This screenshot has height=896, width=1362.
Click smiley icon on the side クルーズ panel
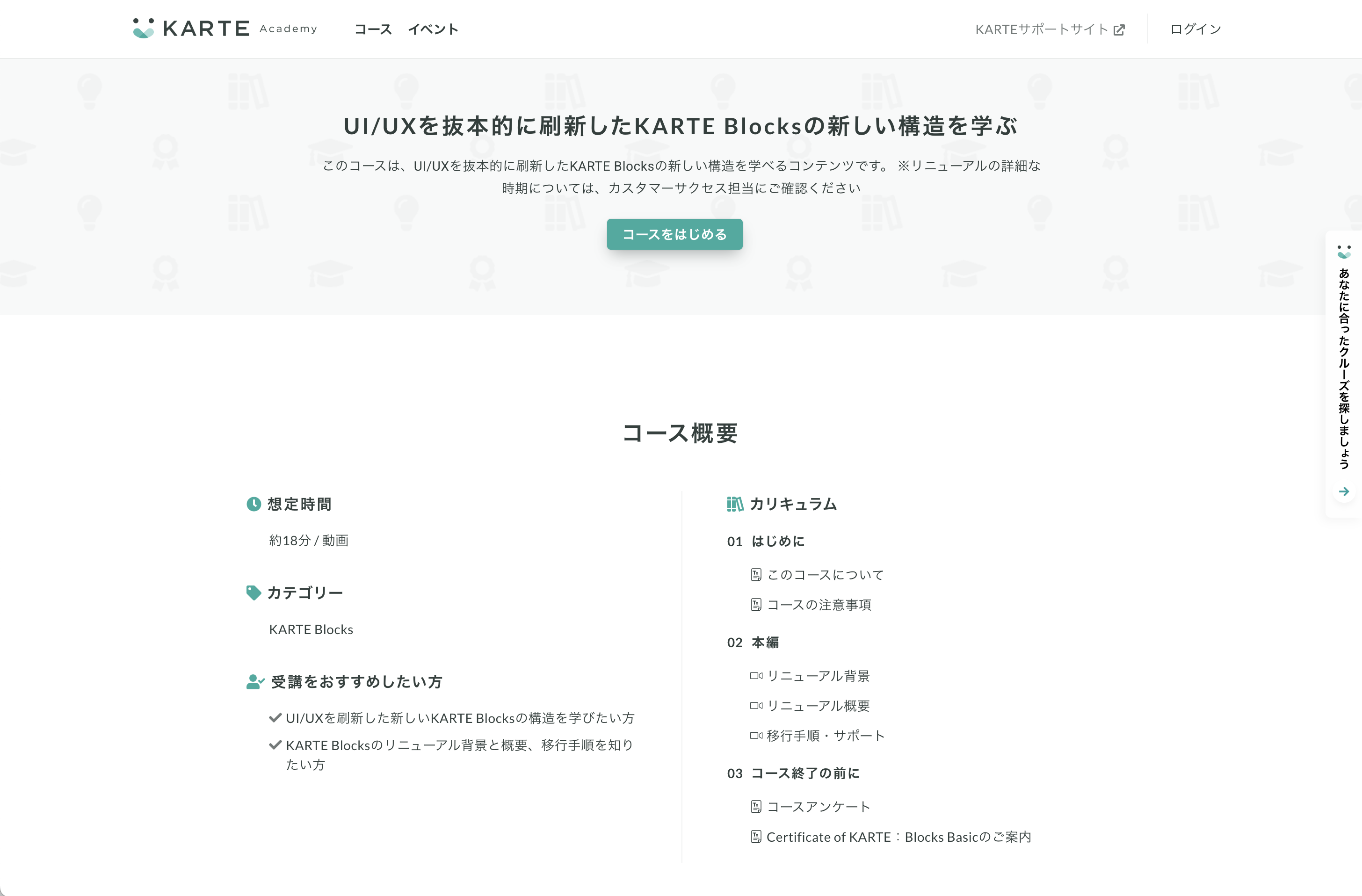(1344, 252)
